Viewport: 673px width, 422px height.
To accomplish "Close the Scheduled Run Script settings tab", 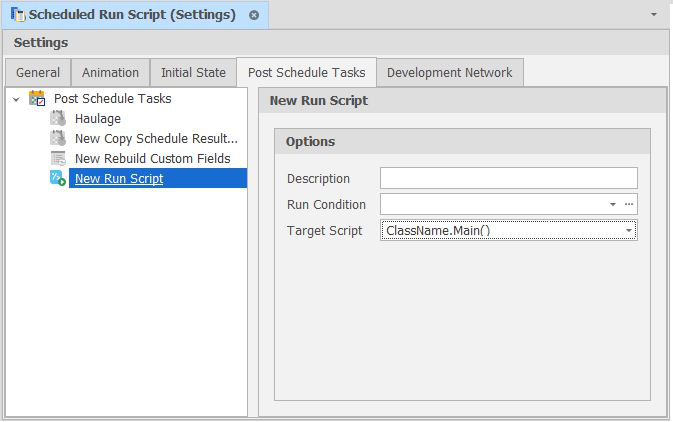I will 254,15.
